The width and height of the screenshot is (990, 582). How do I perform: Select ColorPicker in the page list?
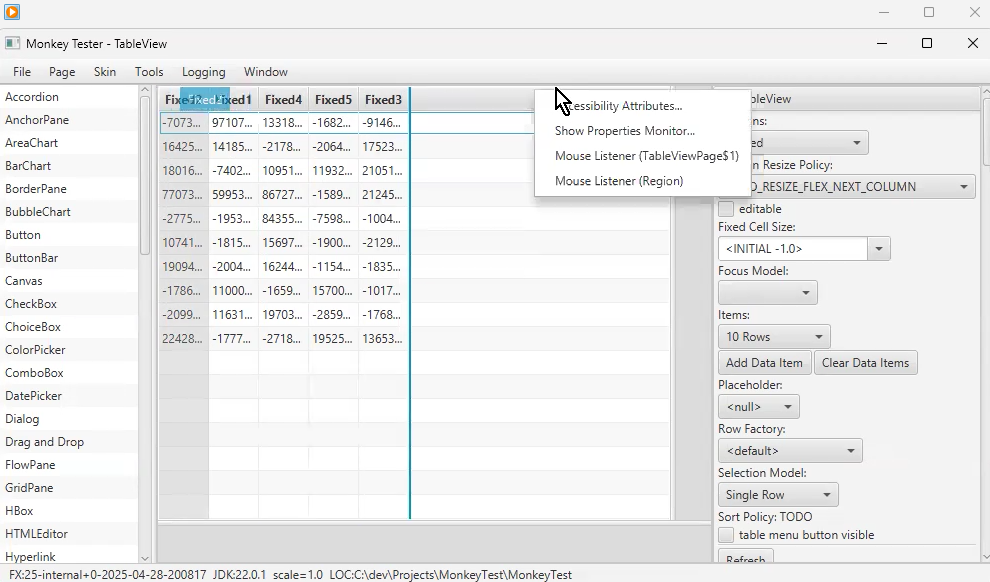(x=35, y=350)
